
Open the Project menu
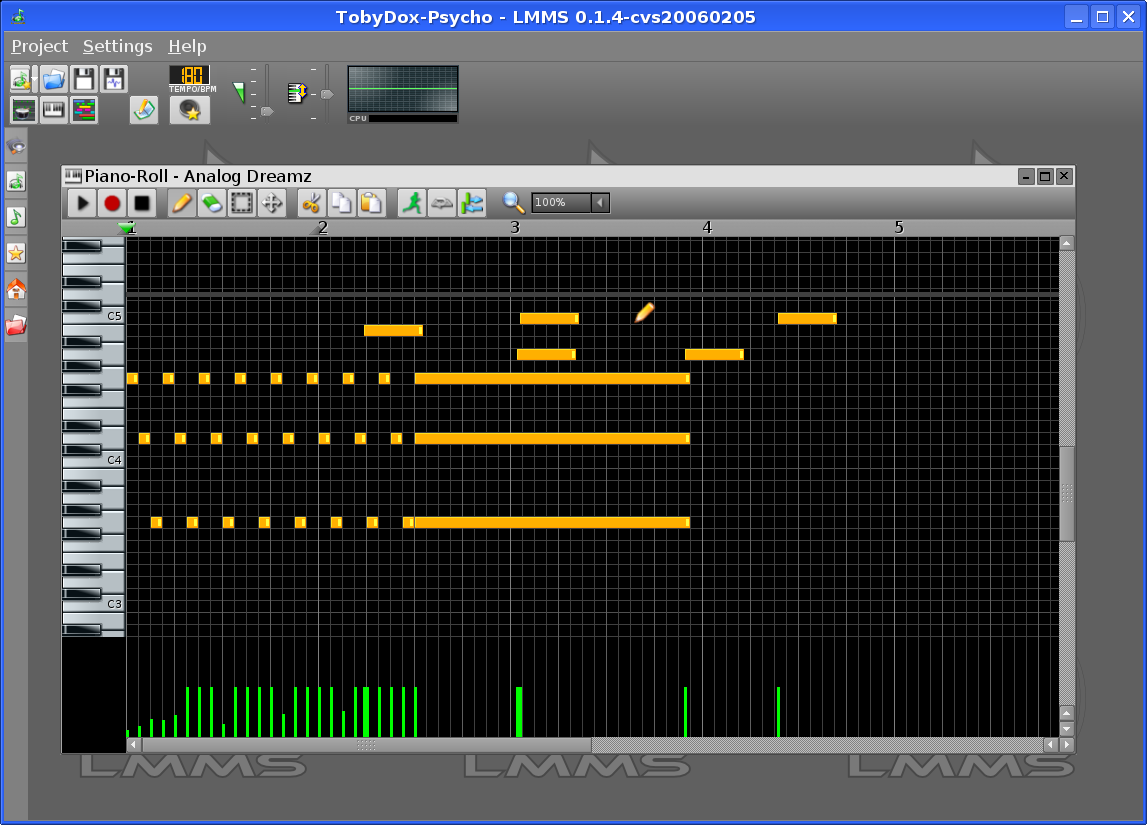point(40,46)
